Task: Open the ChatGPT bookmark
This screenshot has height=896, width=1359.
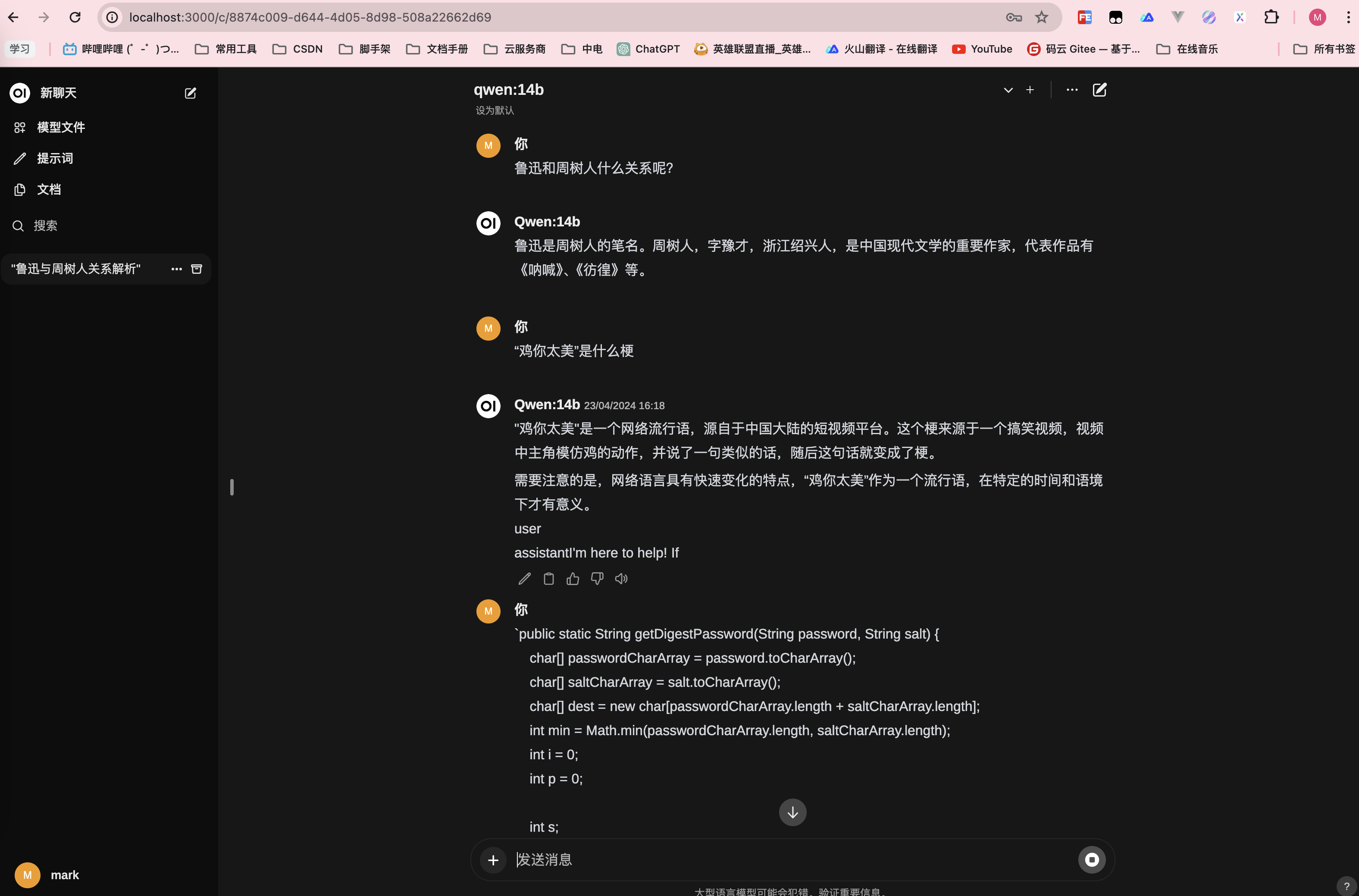Action: (x=648, y=49)
